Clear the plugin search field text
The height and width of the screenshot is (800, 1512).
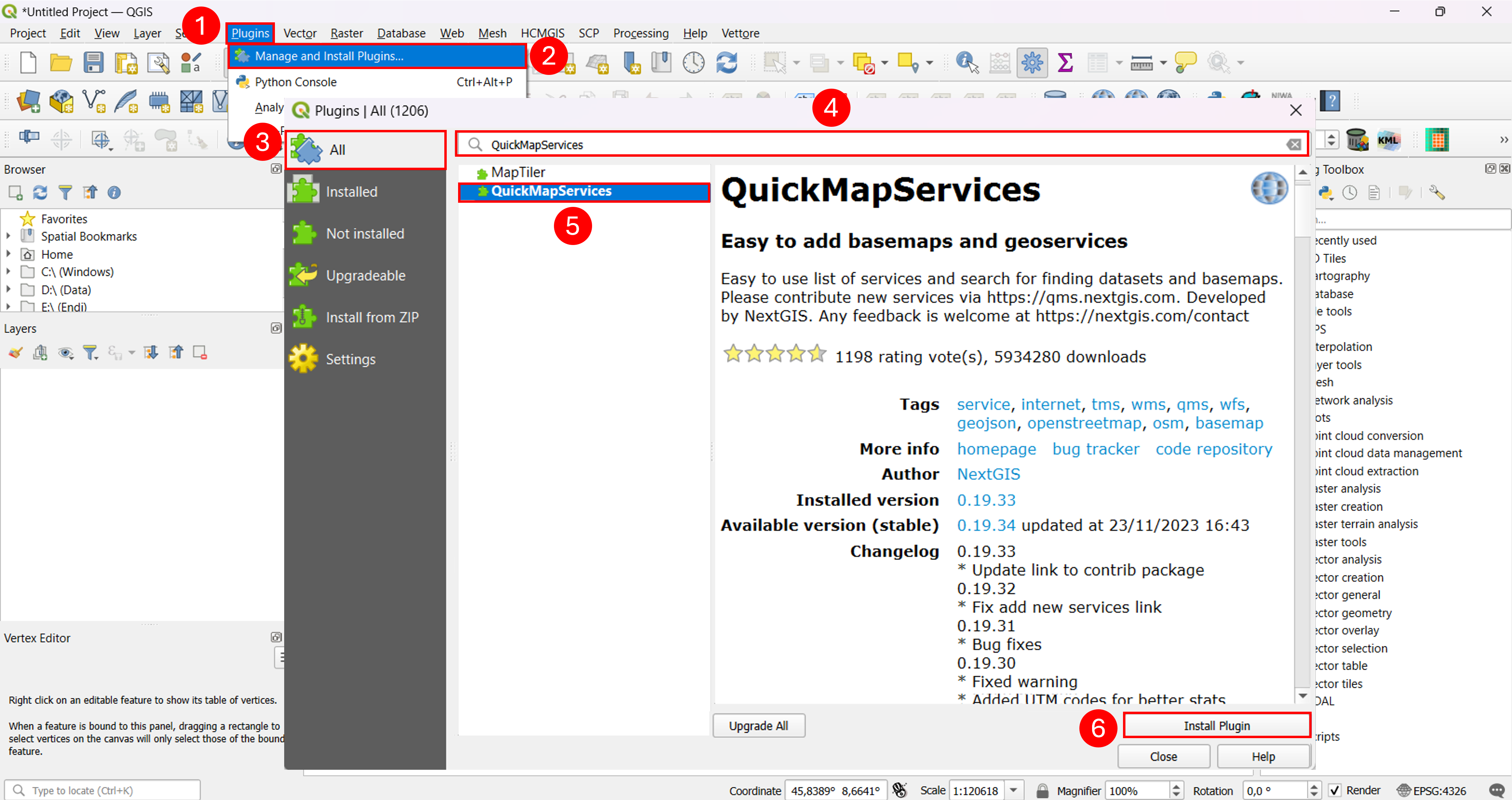1294,144
